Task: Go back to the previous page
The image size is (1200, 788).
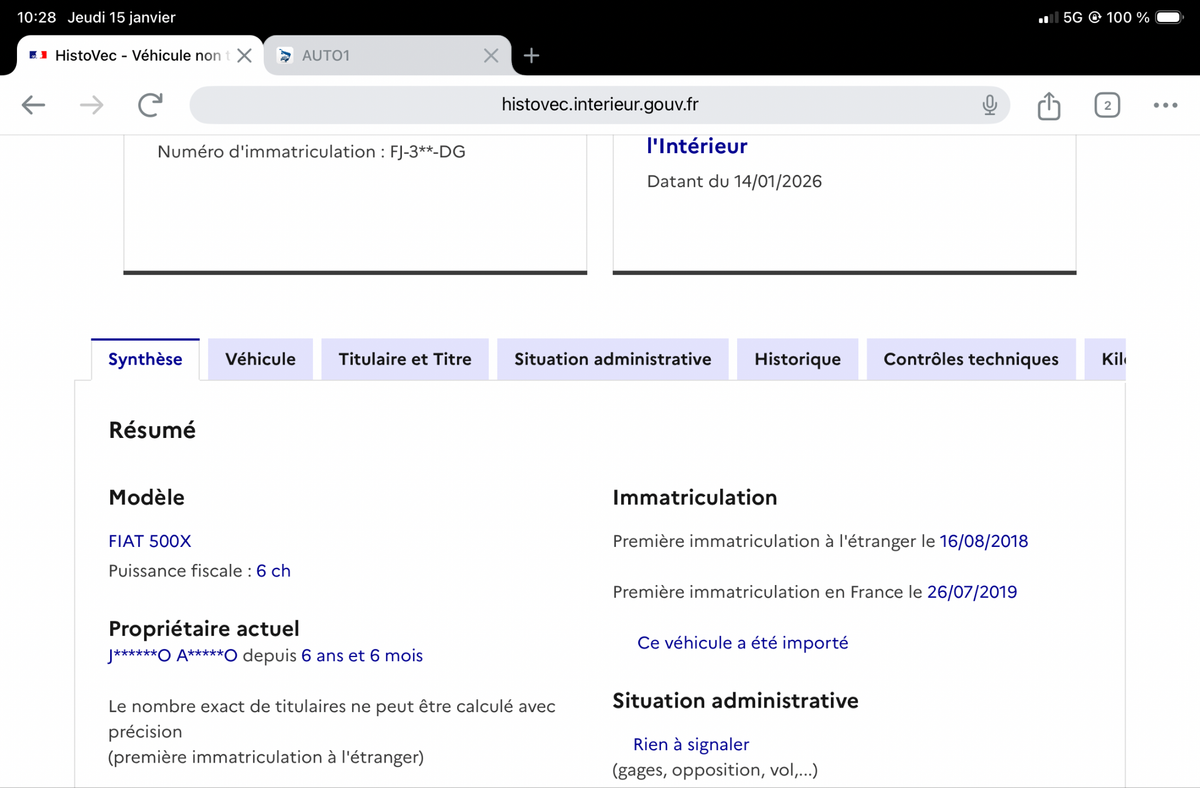Action: coord(34,105)
